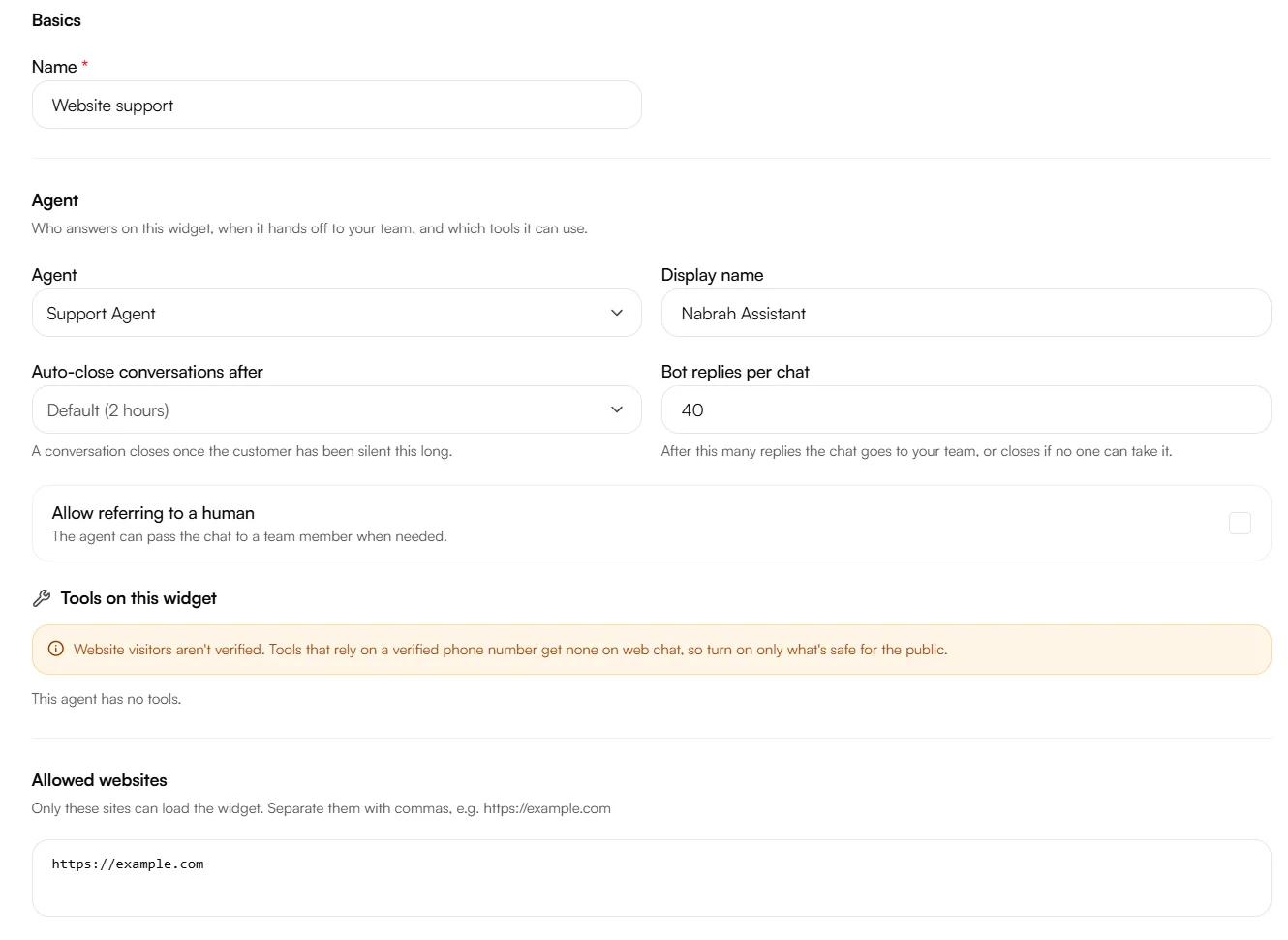Click the 'After this many replies' helper text
Image resolution: width=1288 pixels, height=940 pixels.
click(x=916, y=451)
